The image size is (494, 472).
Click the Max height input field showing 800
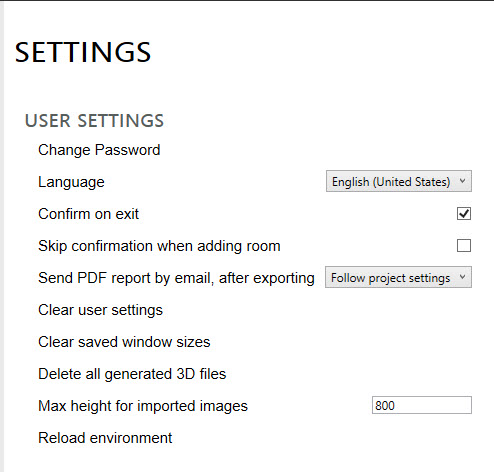[422, 405]
